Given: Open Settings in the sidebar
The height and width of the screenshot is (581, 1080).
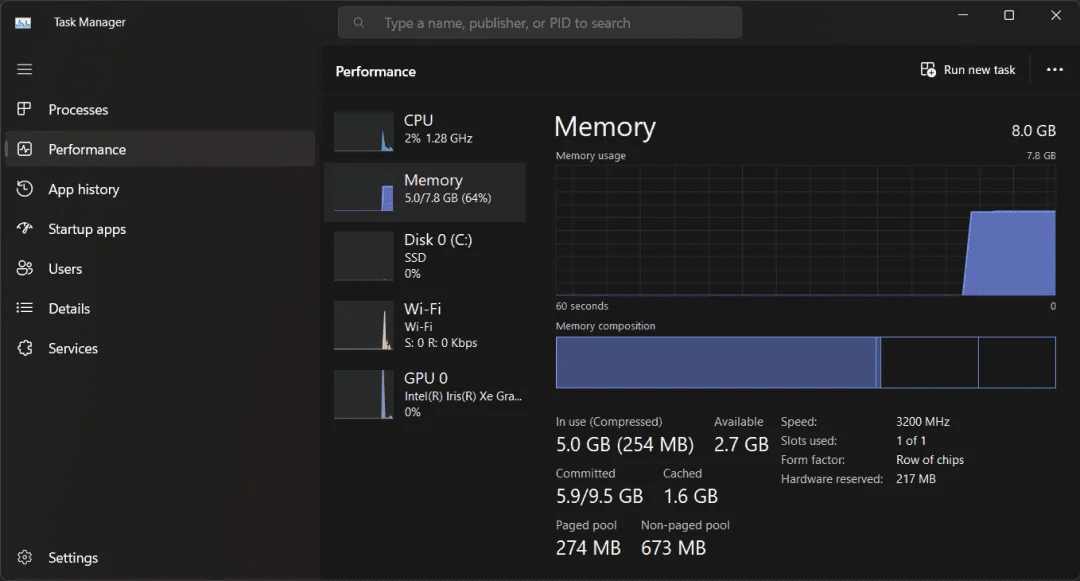Looking at the screenshot, I should pos(160,558).
